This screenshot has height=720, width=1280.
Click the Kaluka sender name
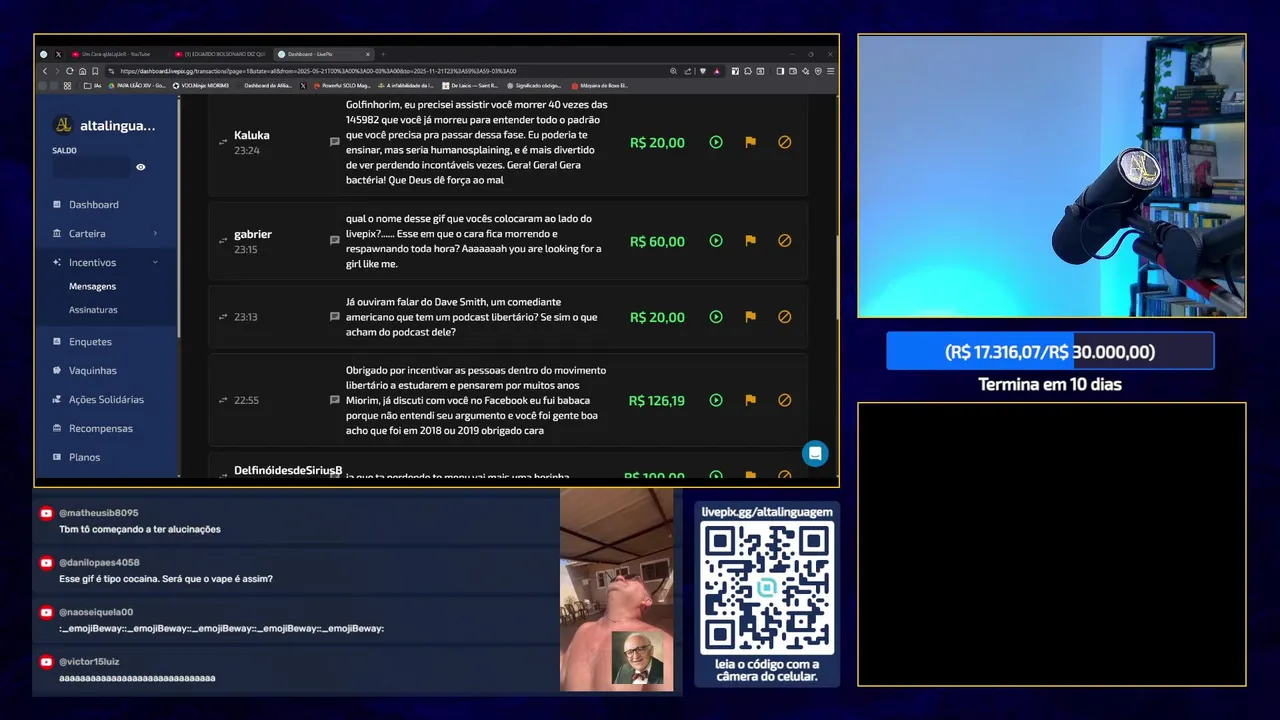tap(252, 135)
